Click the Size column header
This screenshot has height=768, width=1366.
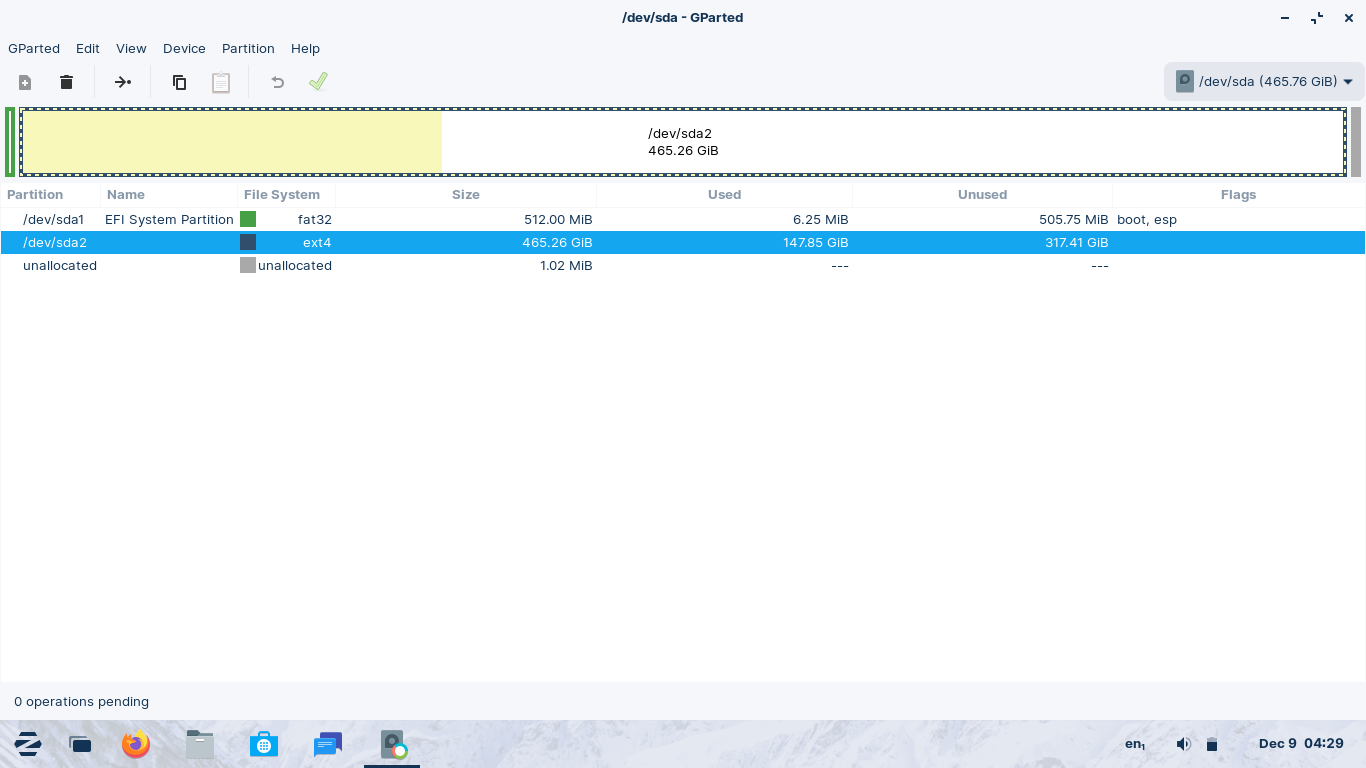tap(466, 195)
